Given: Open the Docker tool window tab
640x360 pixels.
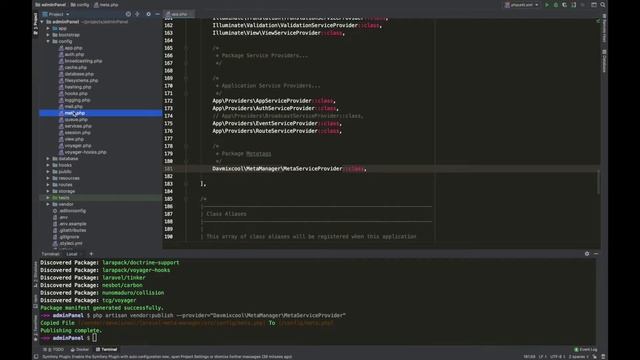Looking at the screenshot, I should [x=80, y=350].
